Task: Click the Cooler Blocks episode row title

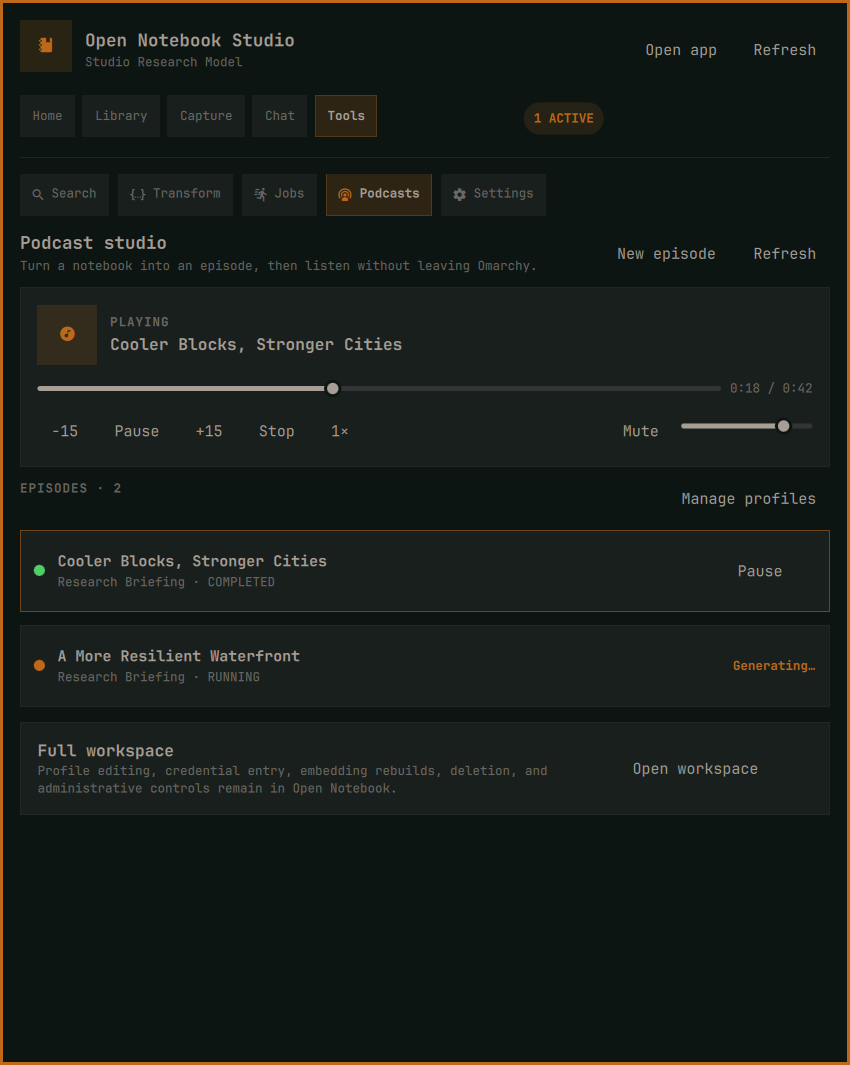Action: (192, 561)
